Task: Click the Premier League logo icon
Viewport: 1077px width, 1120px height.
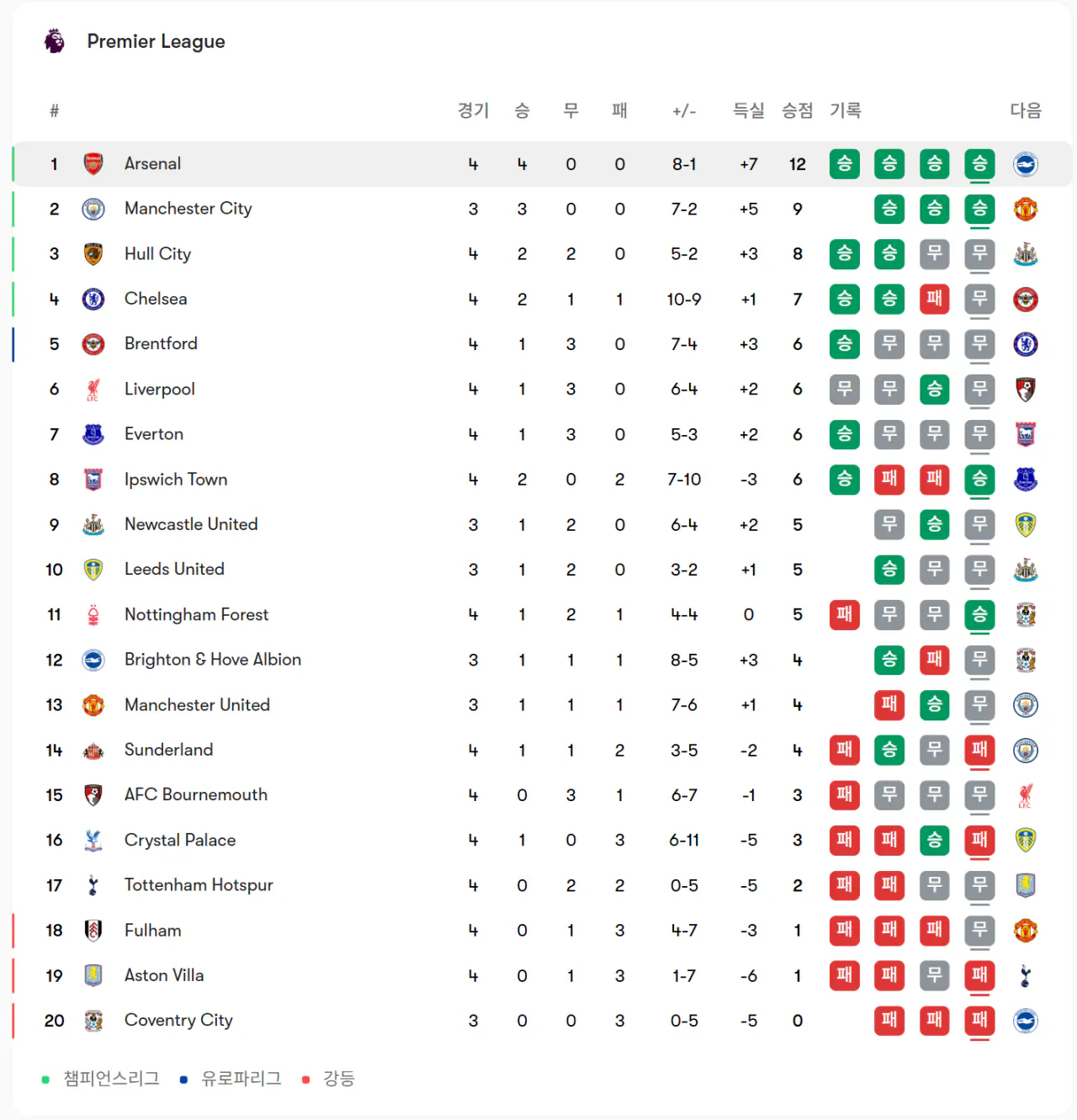Action: pos(55,41)
